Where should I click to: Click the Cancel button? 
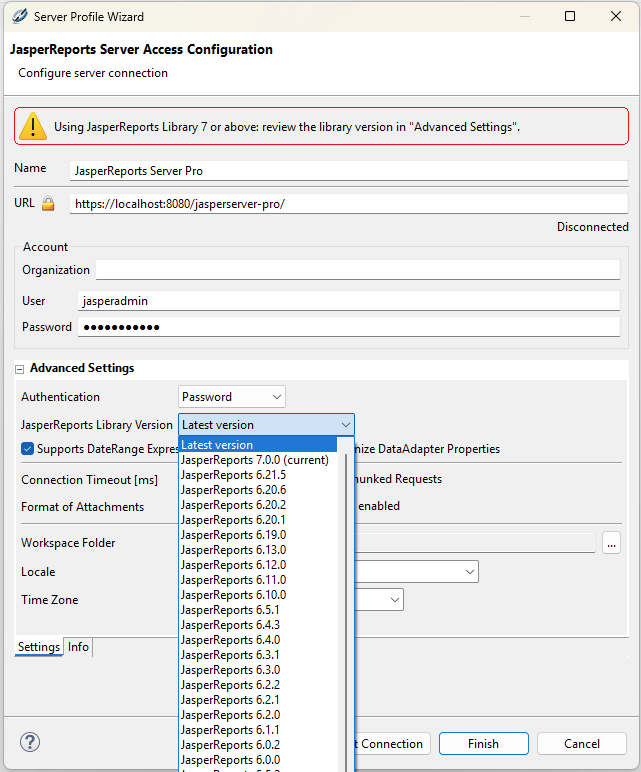(581, 743)
